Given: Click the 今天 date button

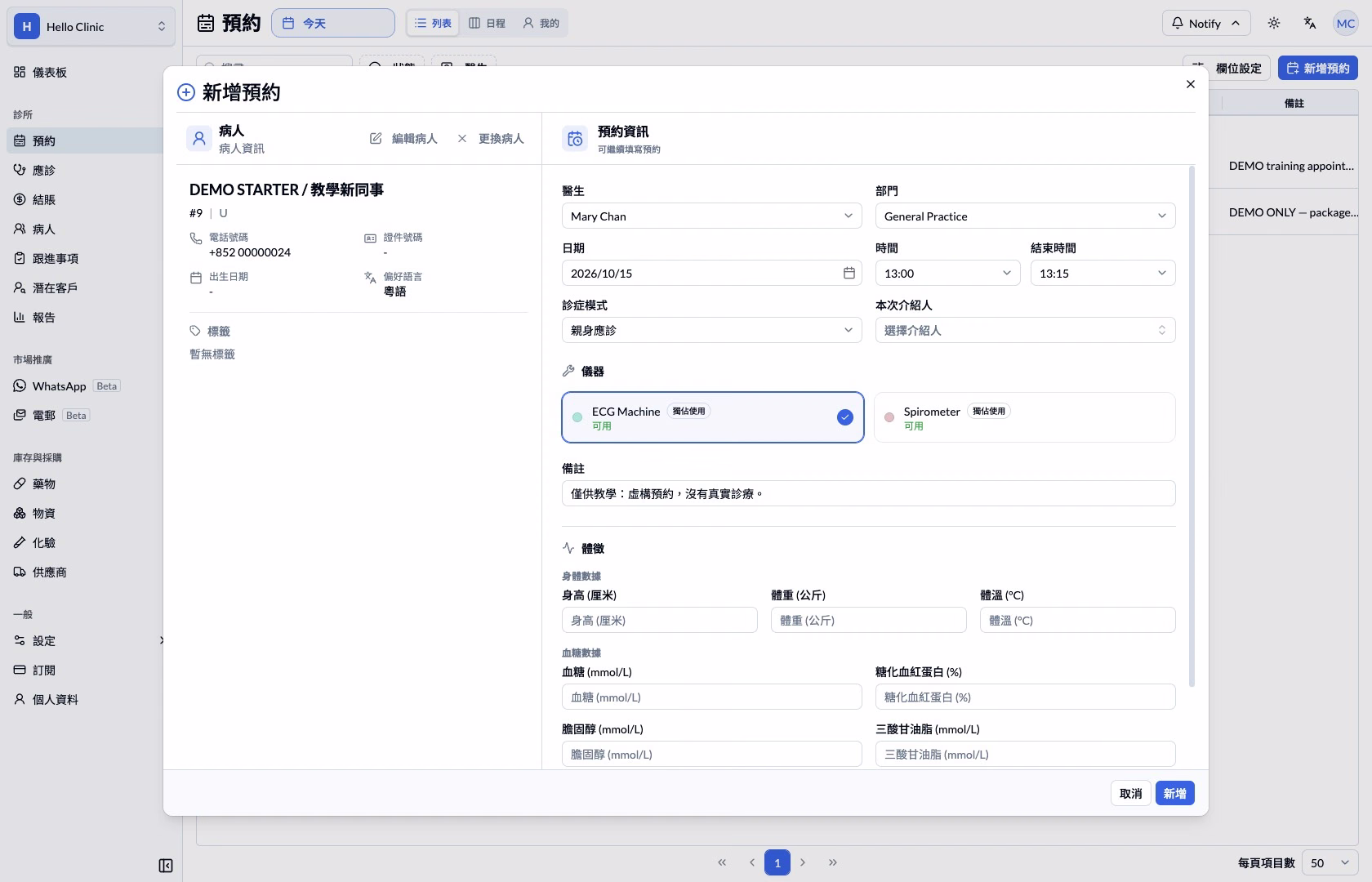Looking at the screenshot, I should pyautogui.click(x=333, y=23).
